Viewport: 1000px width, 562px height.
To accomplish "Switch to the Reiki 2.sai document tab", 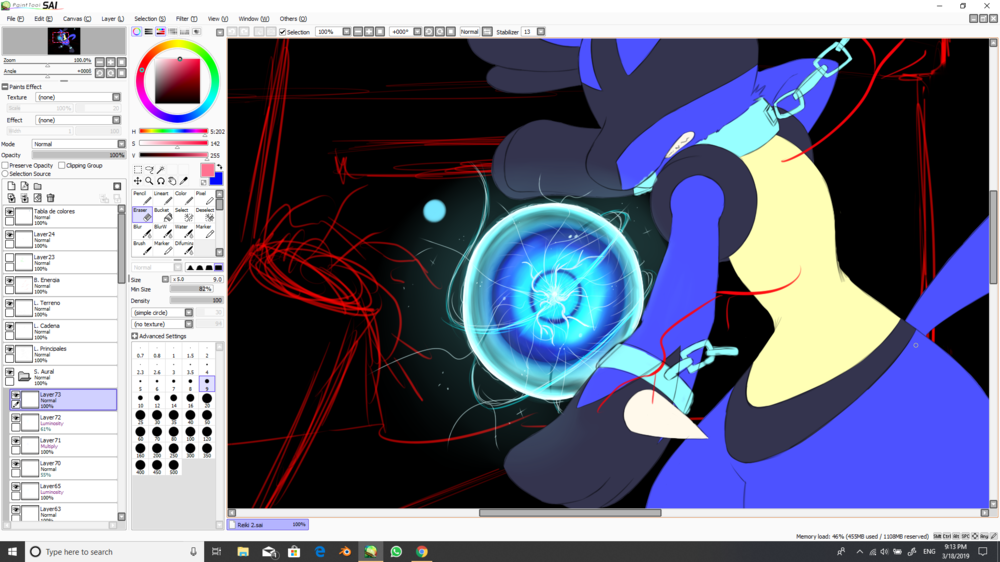I will tap(268, 524).
